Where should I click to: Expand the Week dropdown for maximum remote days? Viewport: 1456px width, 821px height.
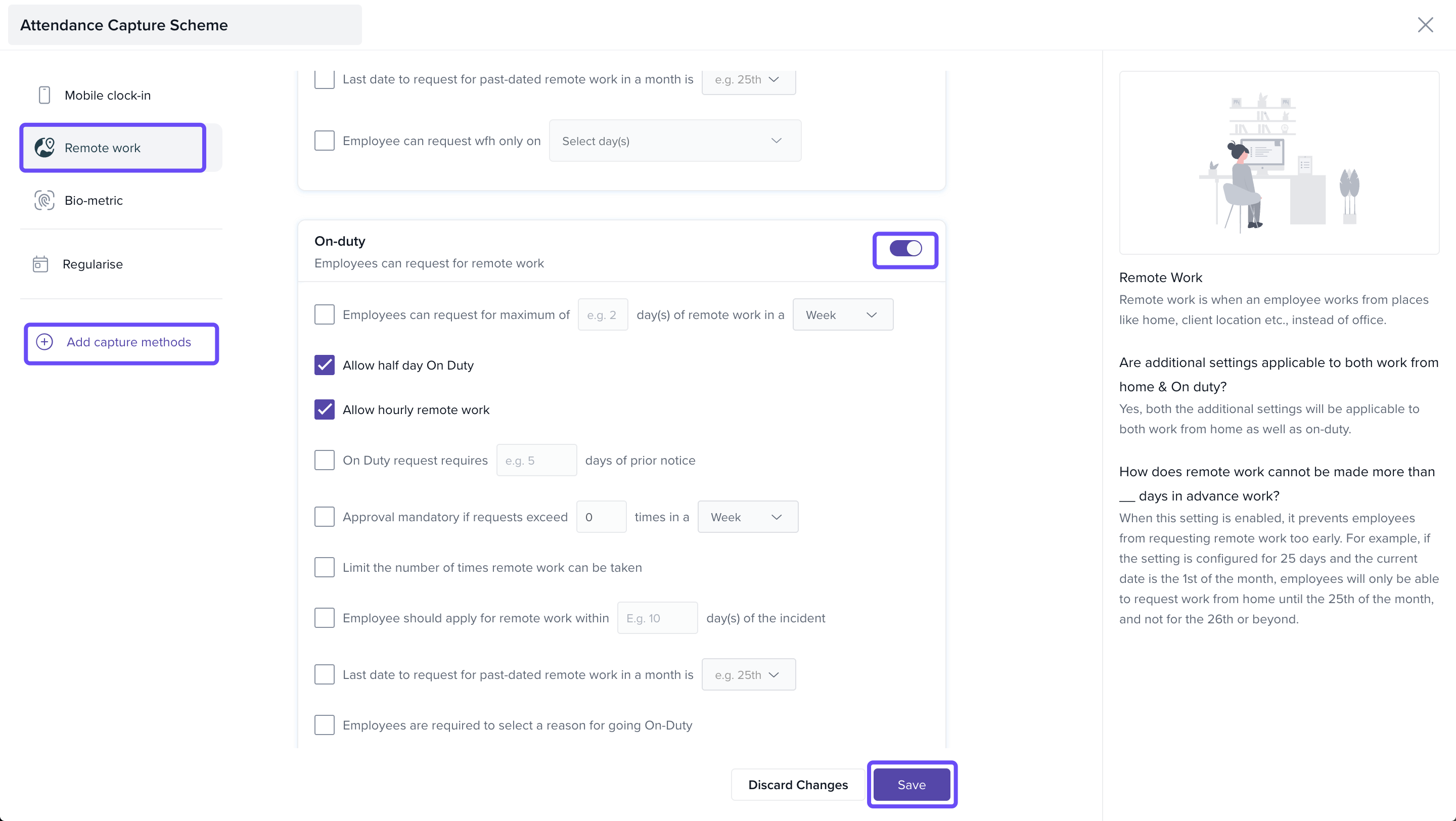pyautogui.click(x=842, y=315)
